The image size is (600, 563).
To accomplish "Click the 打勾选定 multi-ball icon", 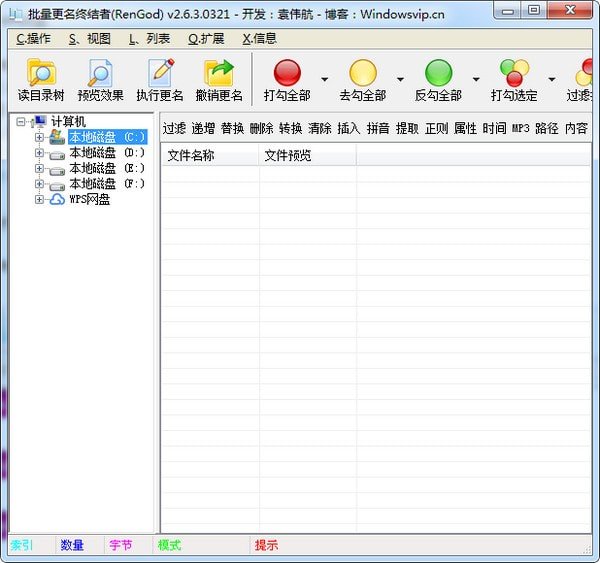I will pos(514,73).
